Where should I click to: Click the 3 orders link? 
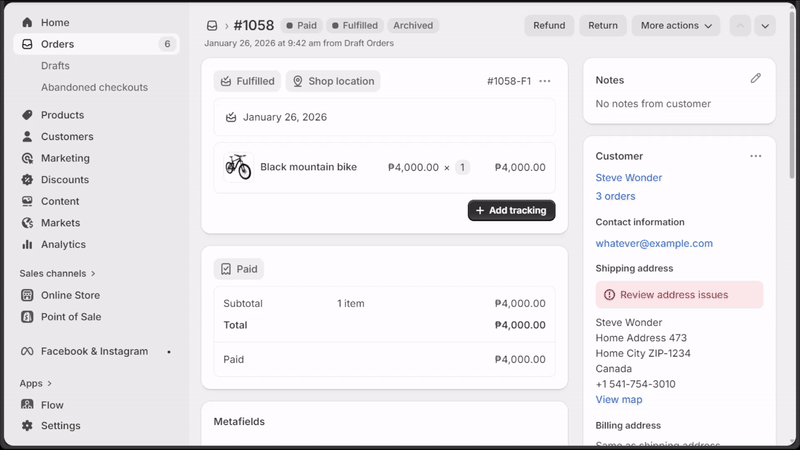pos(615,196)
